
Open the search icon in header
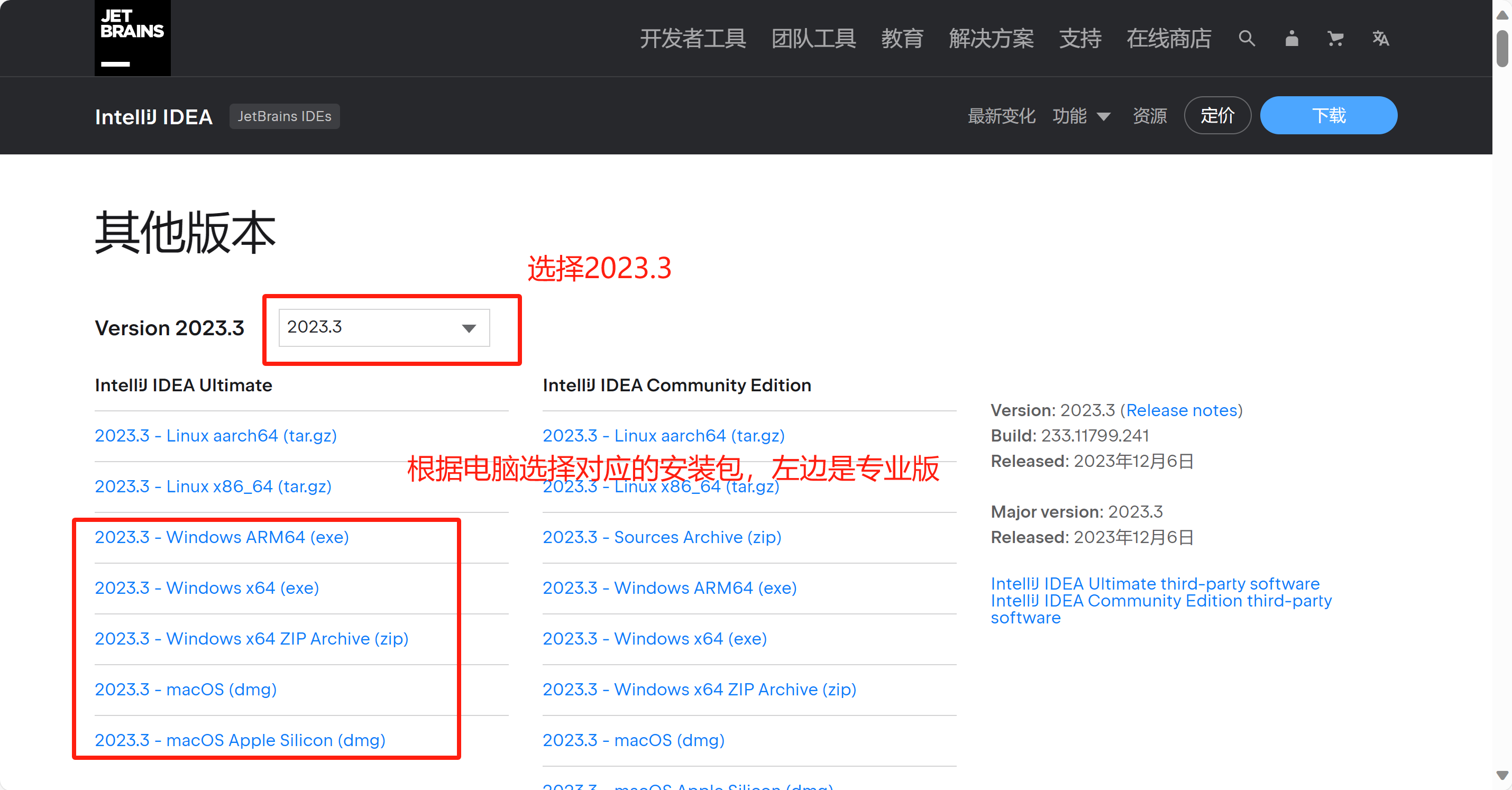(x=1246, y=39)
